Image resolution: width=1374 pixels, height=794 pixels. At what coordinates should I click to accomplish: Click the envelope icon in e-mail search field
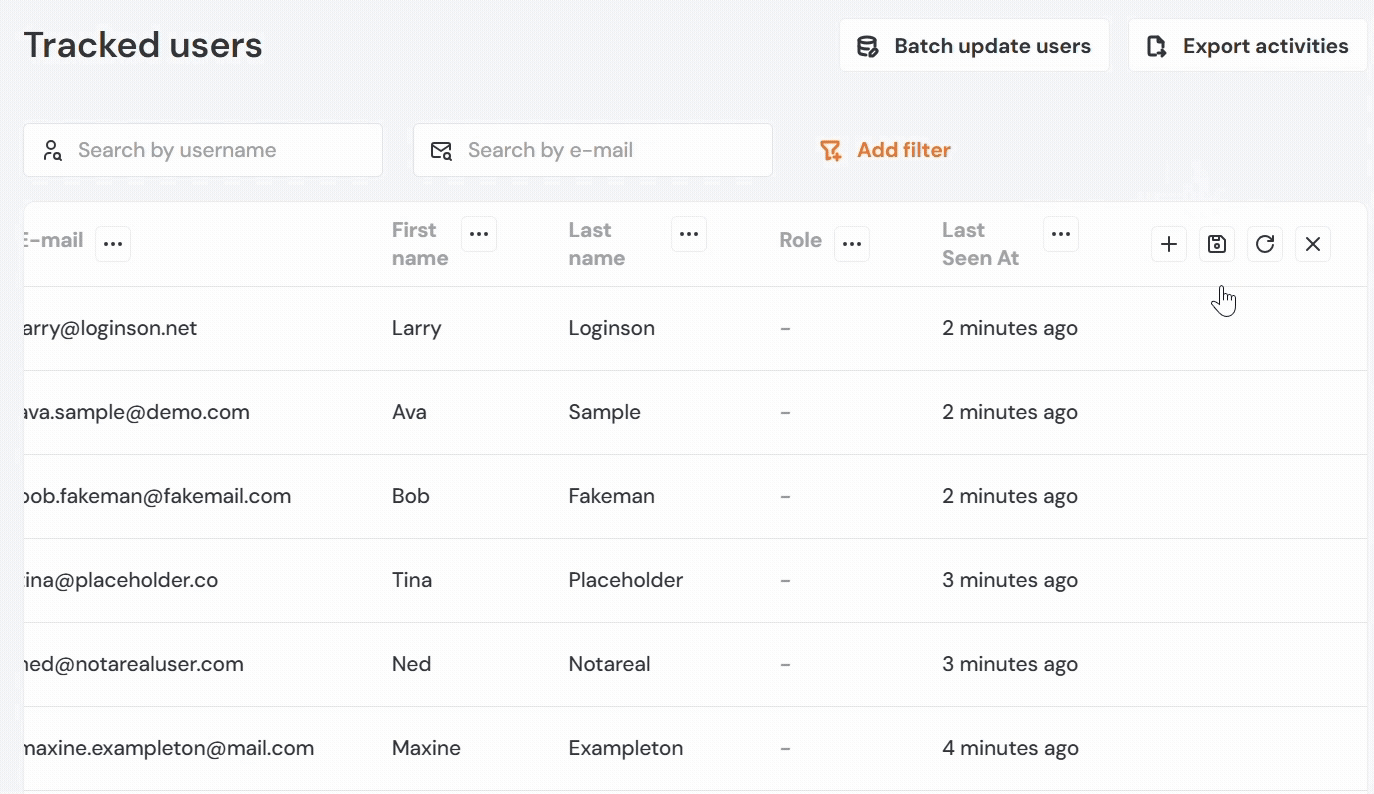(441, 150)
